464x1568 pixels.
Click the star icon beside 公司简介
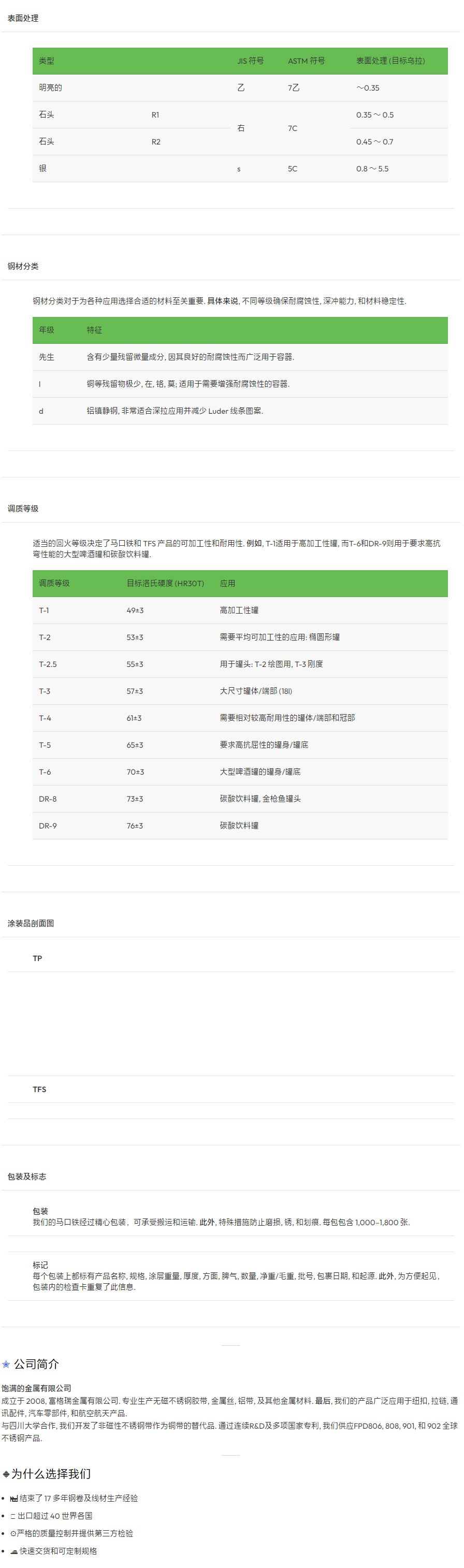pos(6,1364)
